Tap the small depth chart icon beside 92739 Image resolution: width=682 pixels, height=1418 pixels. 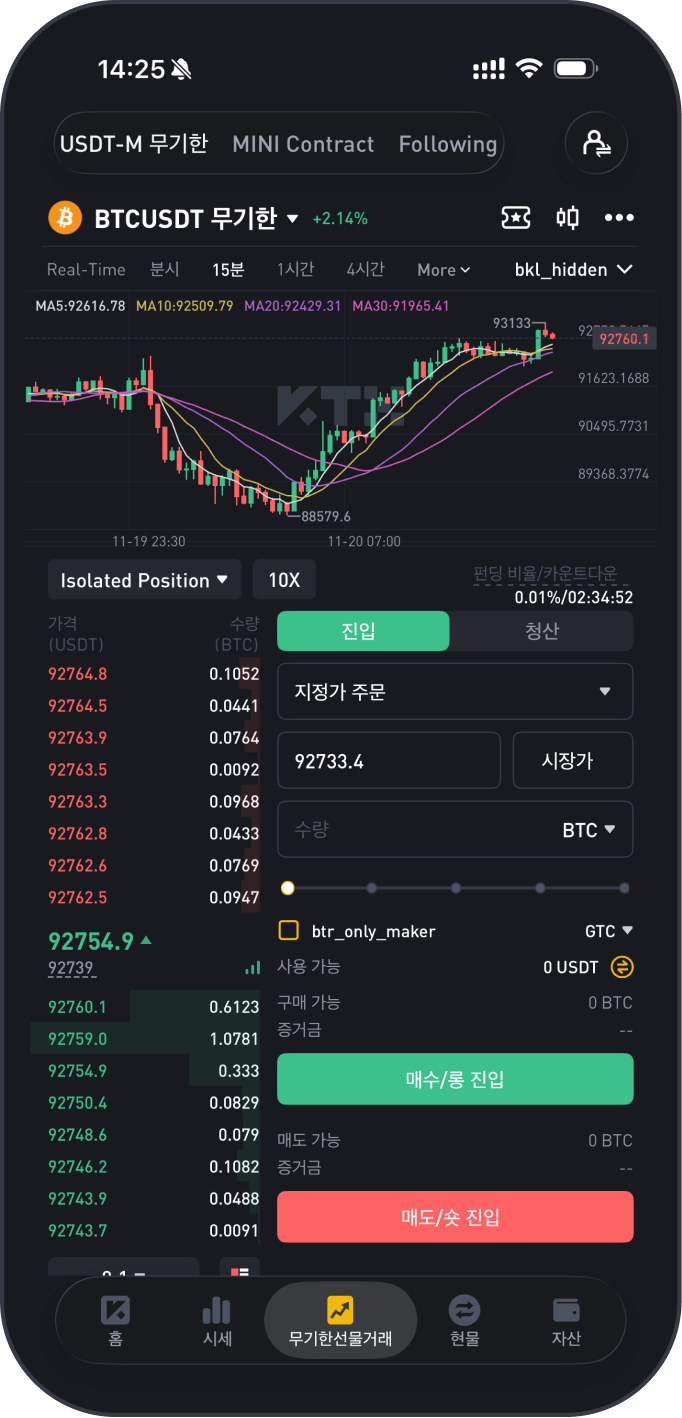pos(252,969)
